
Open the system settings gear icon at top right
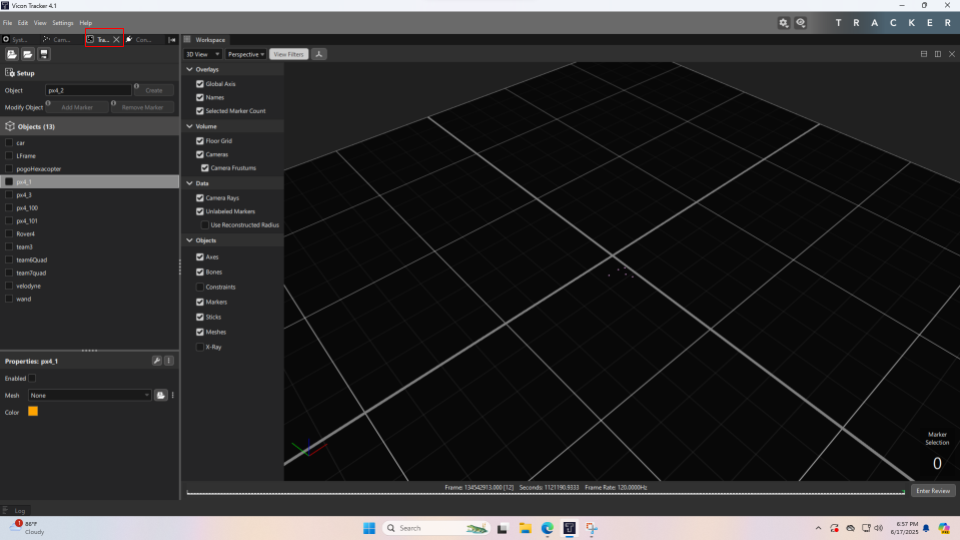(783, 23)
